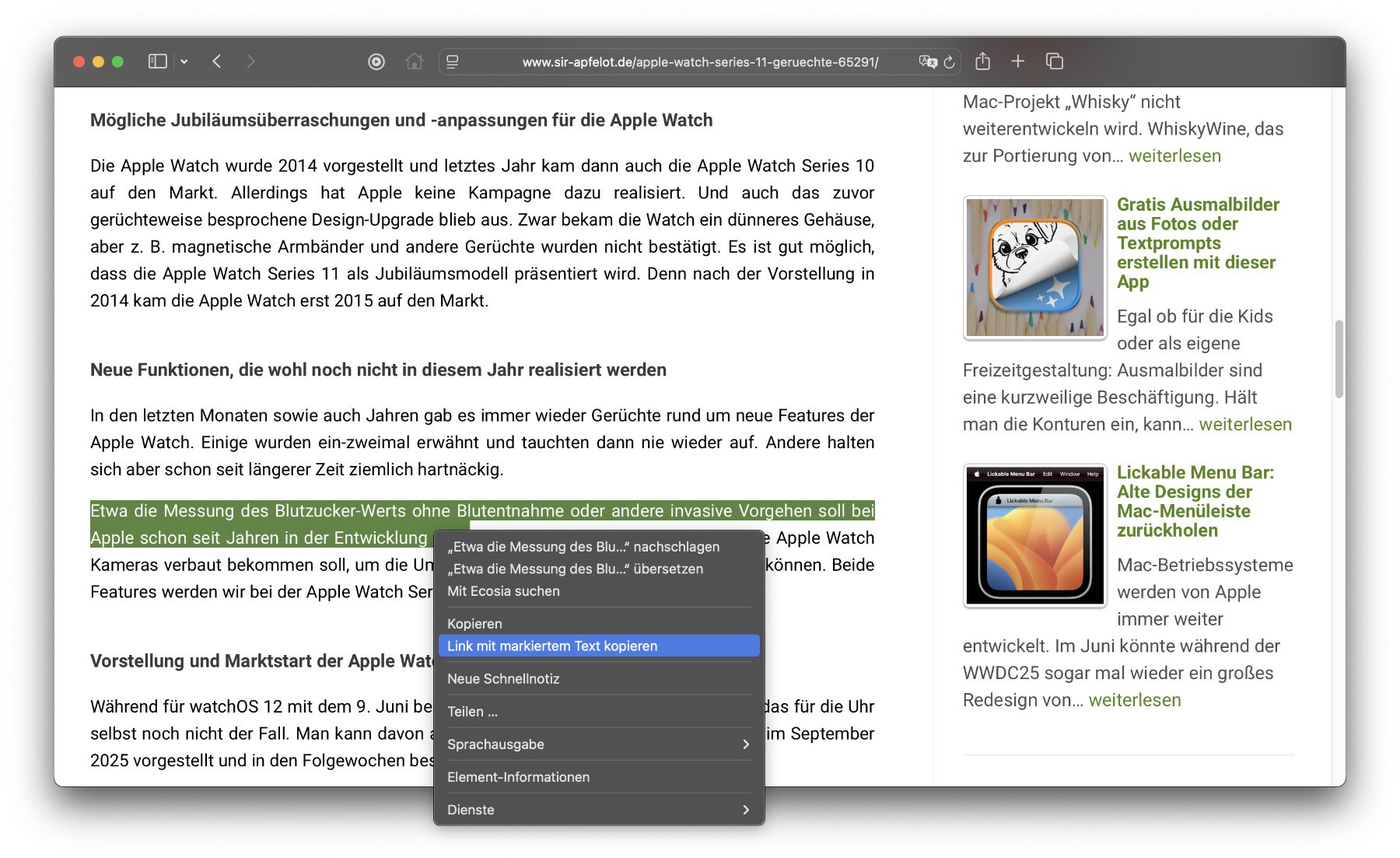Viewport: 1400px width, 858px height.
Task: Click the URL address field
Action: [700, 61]
